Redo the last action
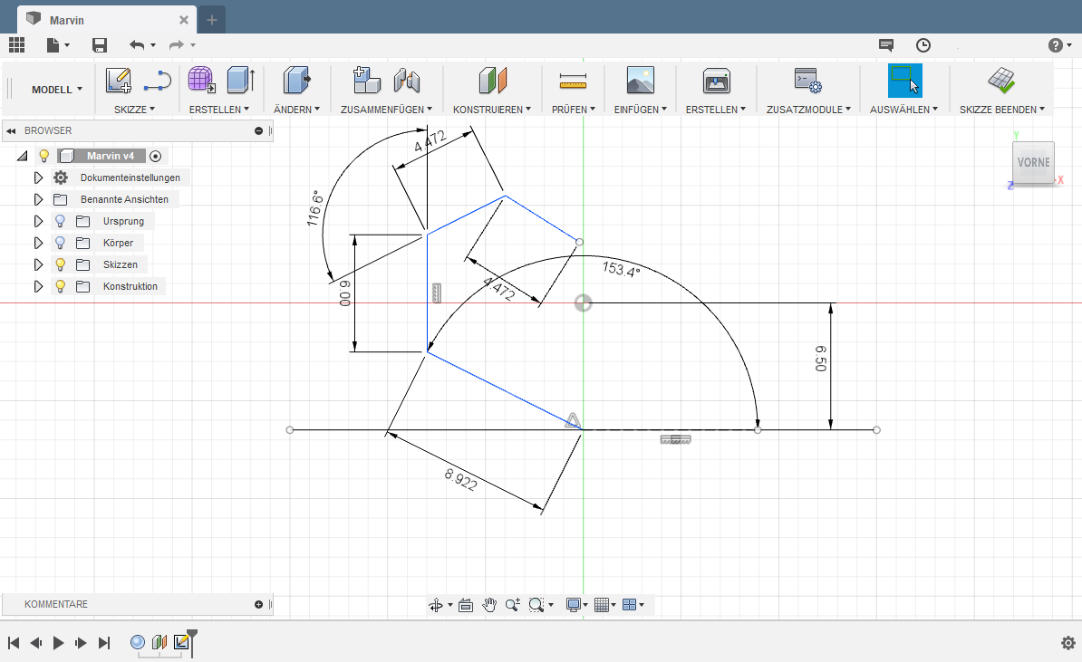Viewport: 1082px width, 662px height. 176,45
